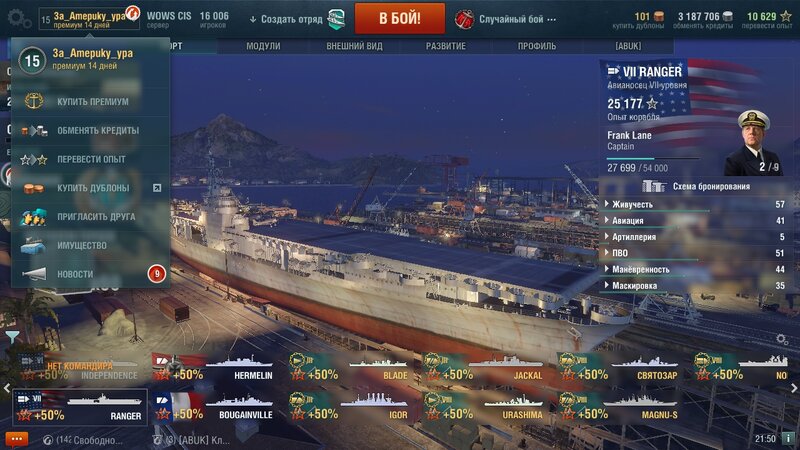Expand the Маскировка stat row
This screenshot has width=800, height=450.
[x=696, y=286]
